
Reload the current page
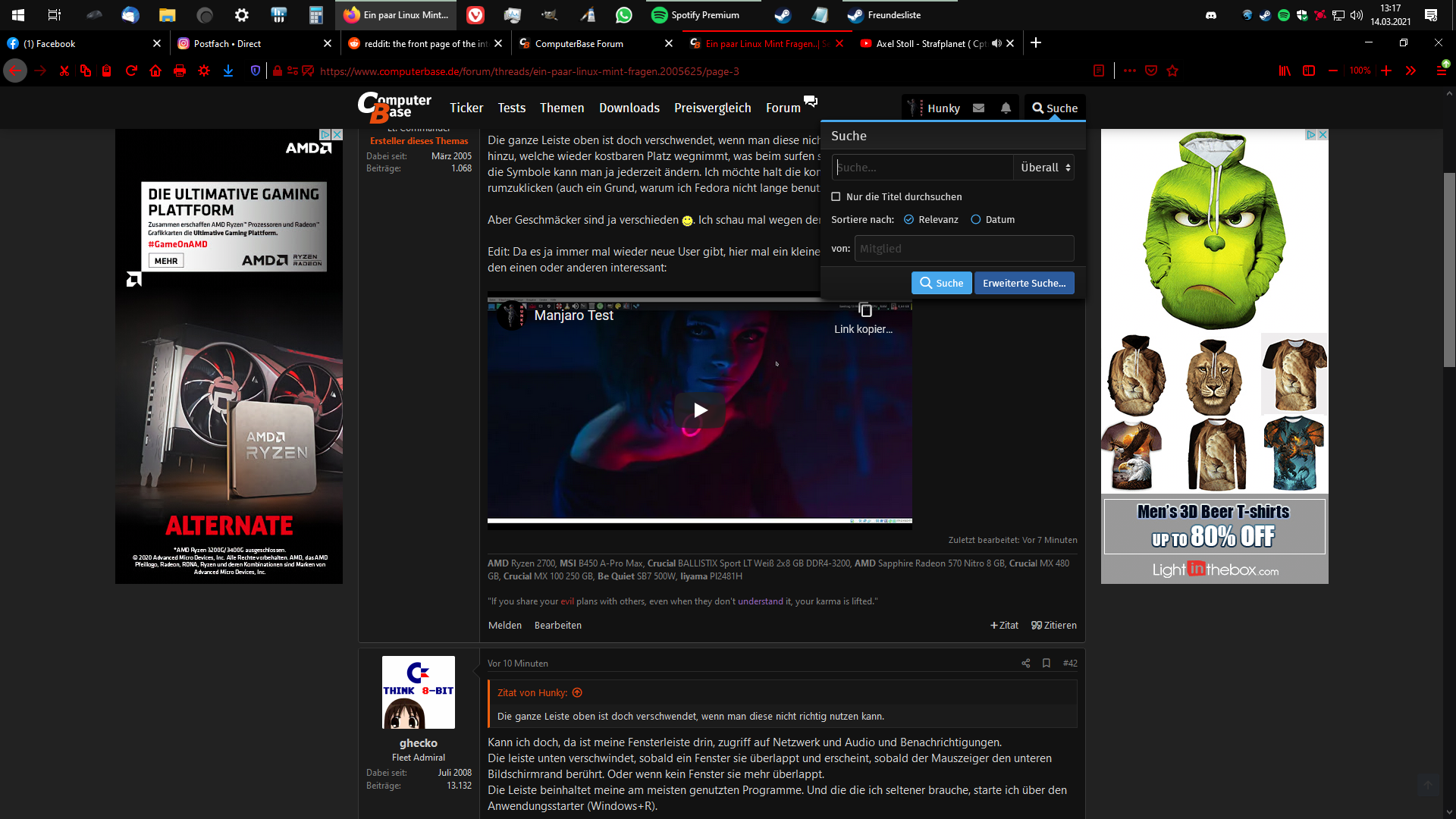pyautogui.click(x=131, y=71)
